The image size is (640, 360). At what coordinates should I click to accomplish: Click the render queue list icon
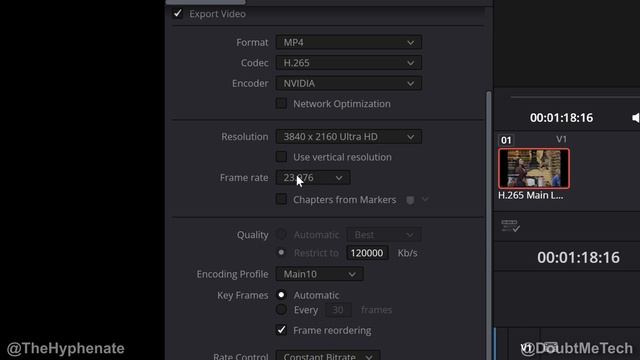coord(510,226)
